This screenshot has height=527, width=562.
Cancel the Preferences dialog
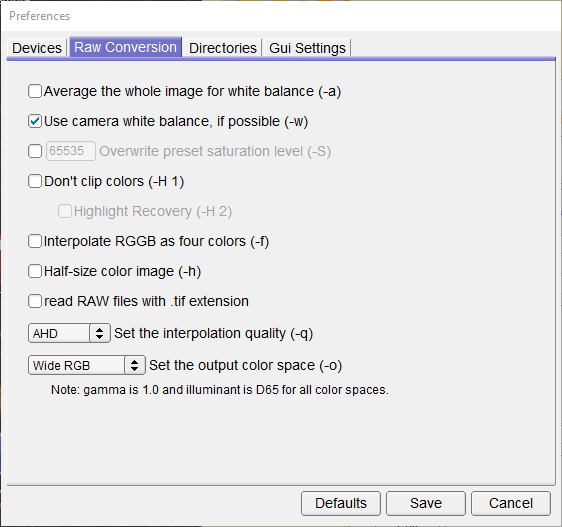(x=511, y=503)
